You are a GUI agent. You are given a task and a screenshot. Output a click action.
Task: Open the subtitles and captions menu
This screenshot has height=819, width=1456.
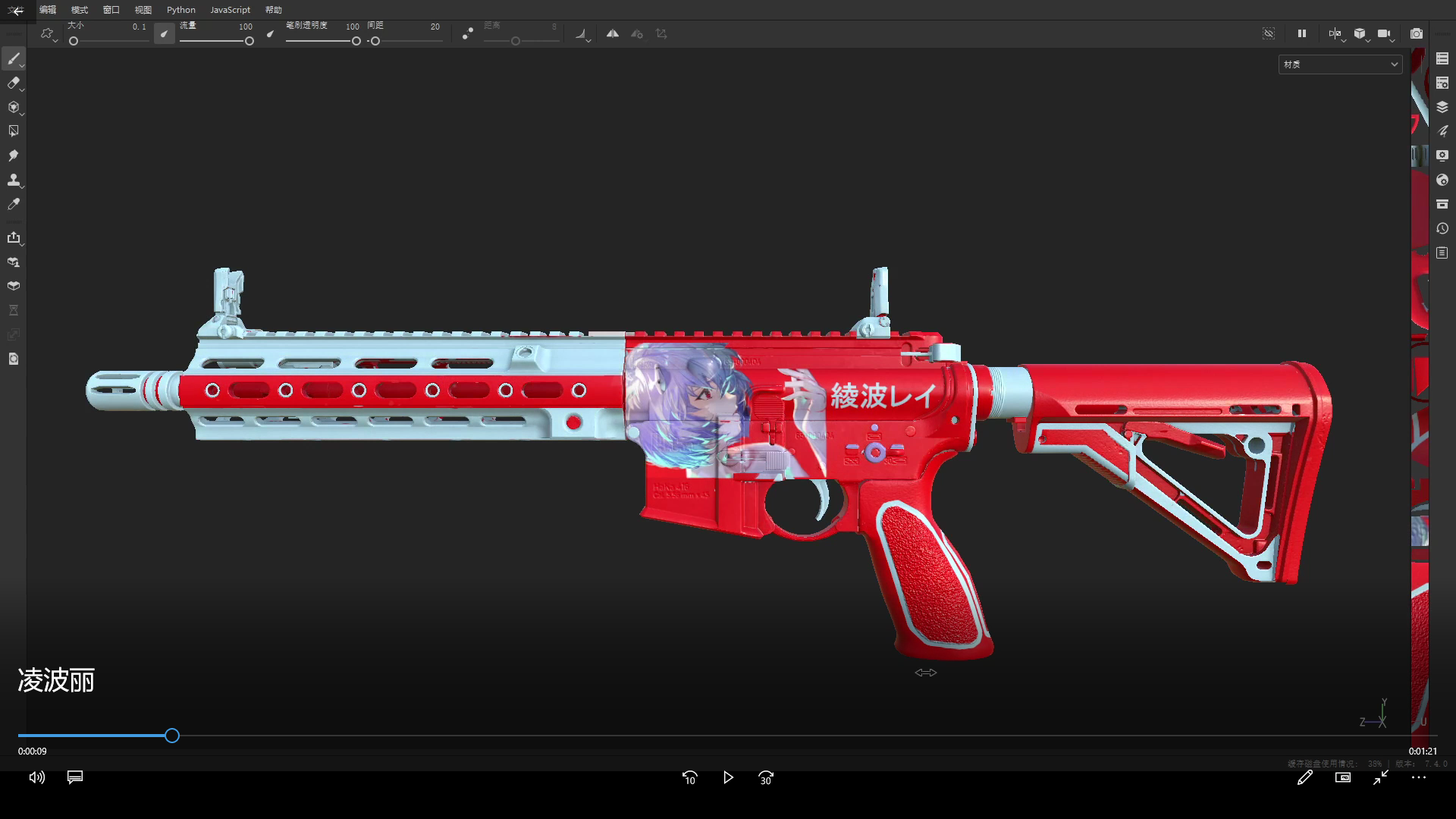pos(75,777)
